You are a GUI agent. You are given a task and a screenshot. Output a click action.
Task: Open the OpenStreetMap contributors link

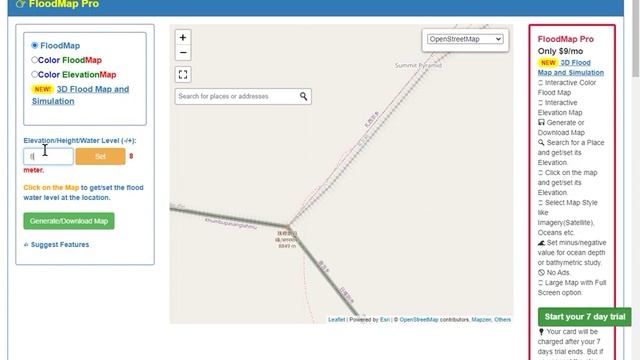coord(418,320)
